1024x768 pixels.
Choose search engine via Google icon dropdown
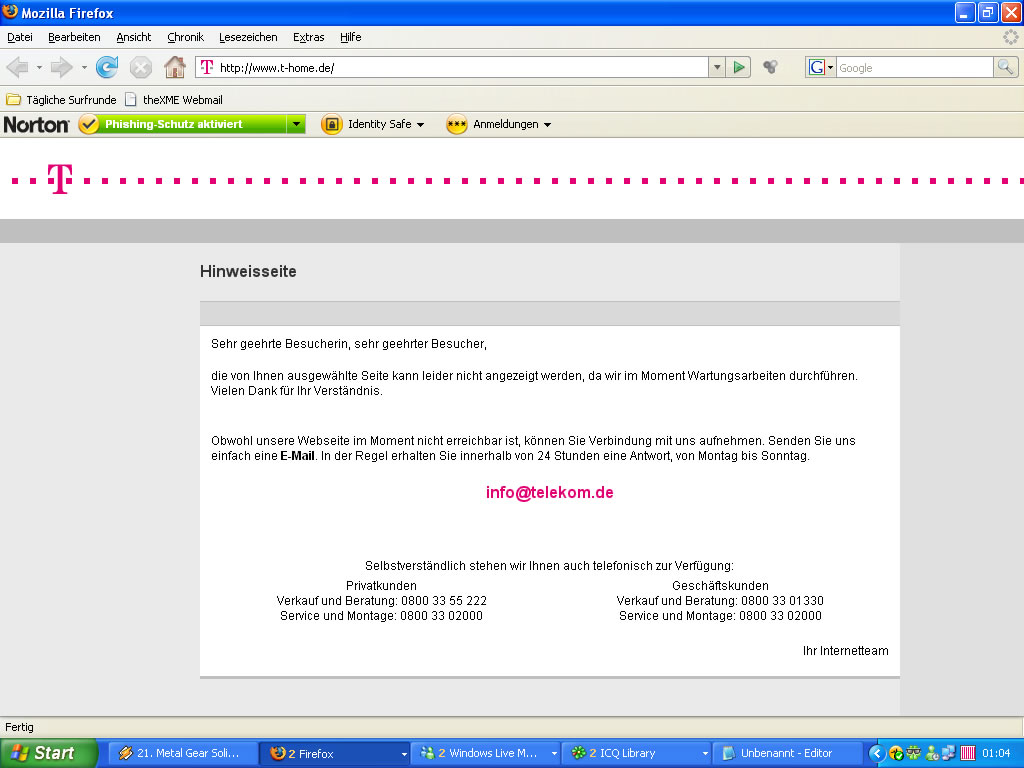tap(821, 67)
